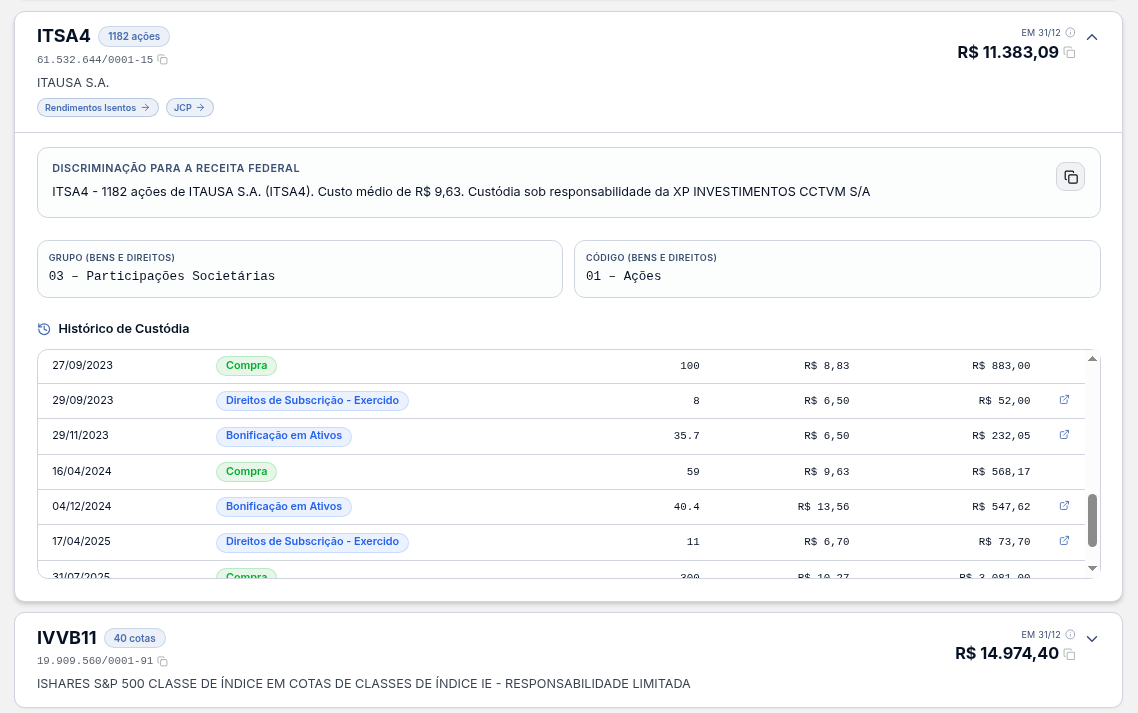Open Rendimentos Isentos link

(97, 107)
